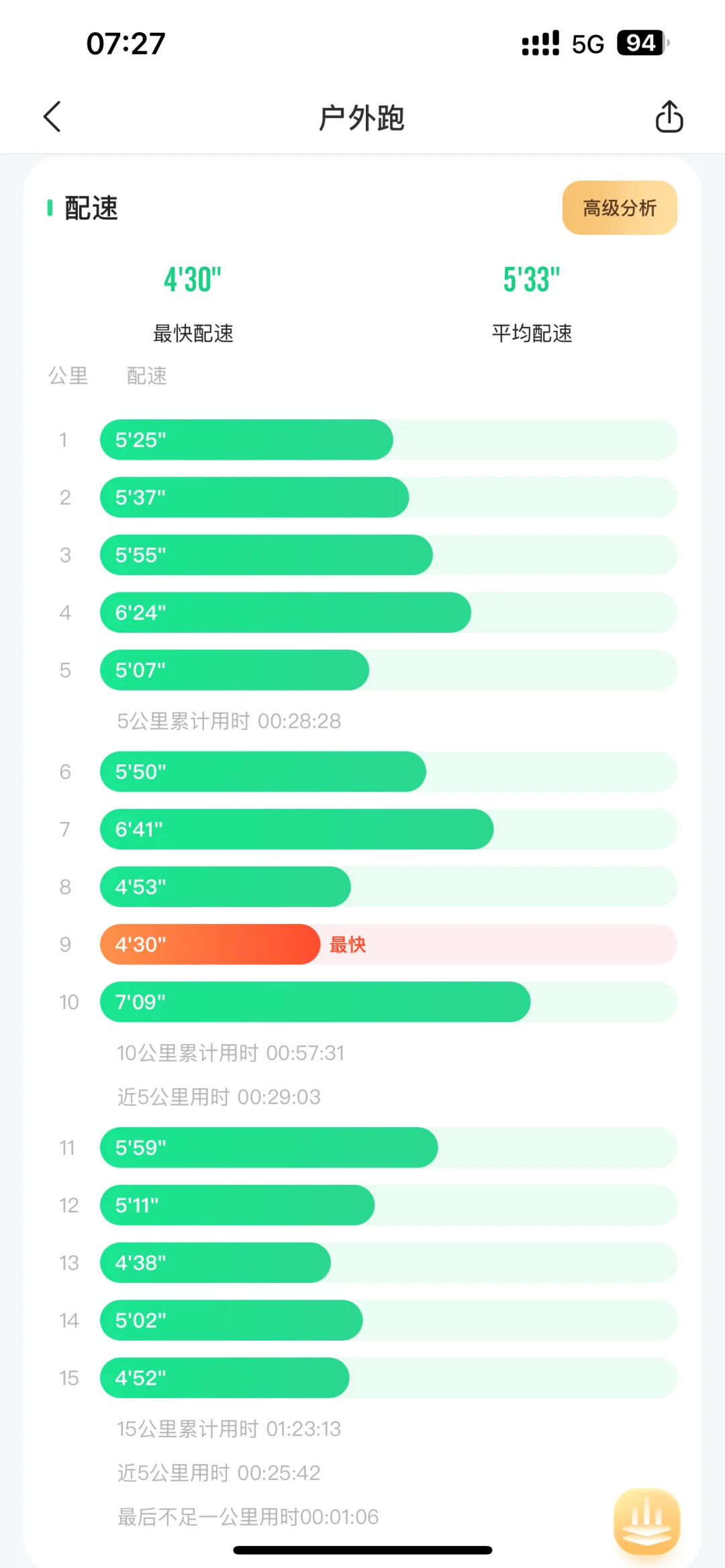The width and height of the screenshot is (725, 1568).
Task: Tap the 6'24" bar for kilometer 4
Action: 285,613
